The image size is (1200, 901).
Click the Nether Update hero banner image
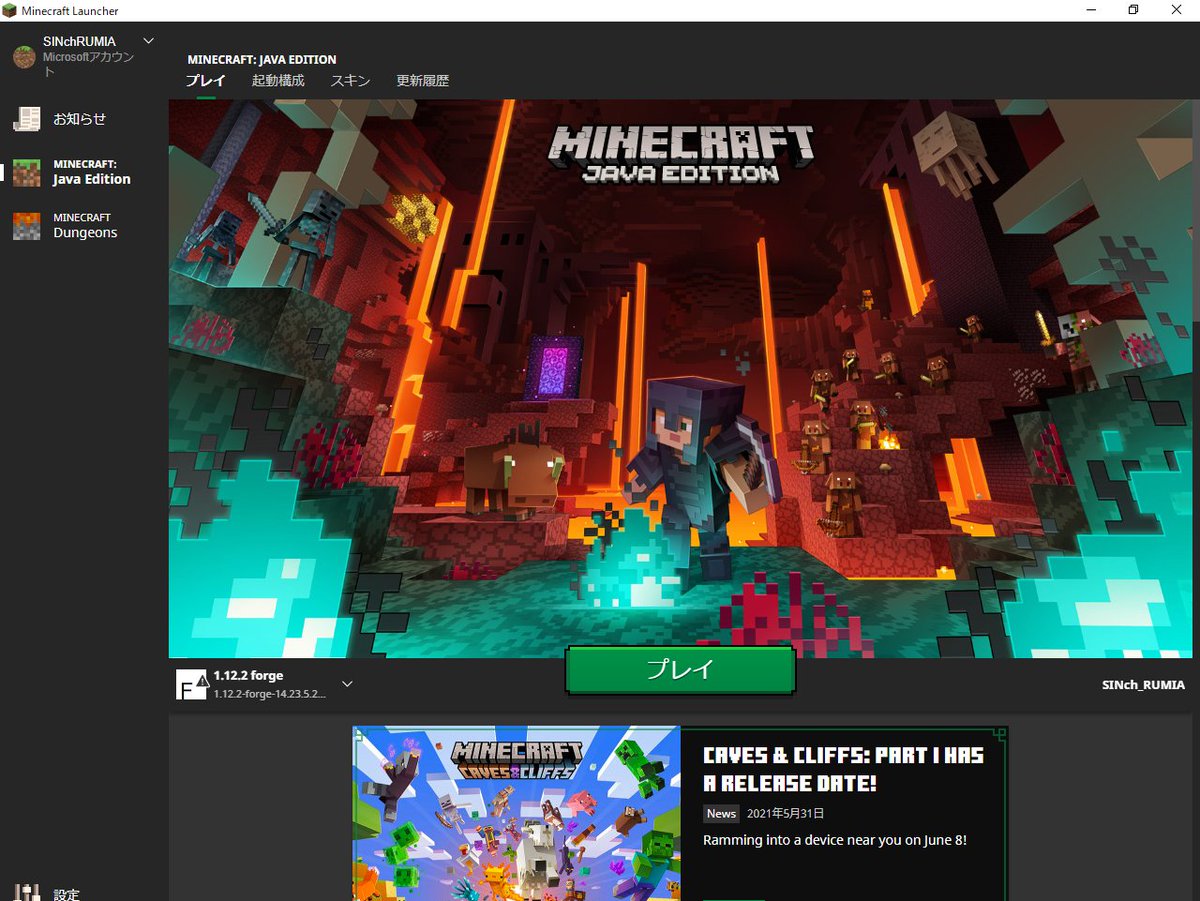pos(683,378)
